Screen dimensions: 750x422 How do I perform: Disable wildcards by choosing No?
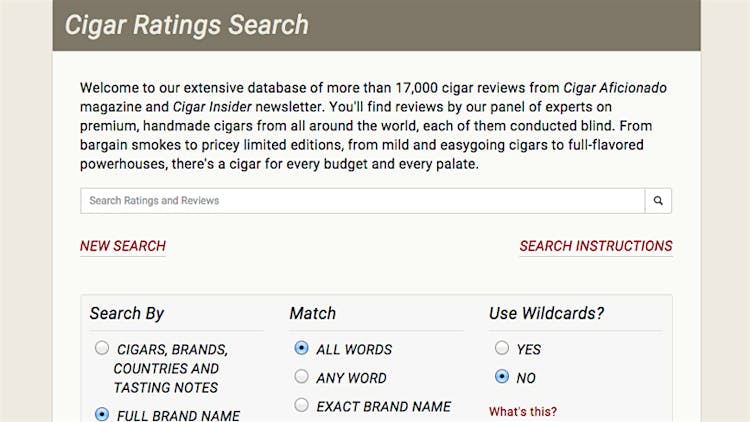pyautogui.click(x=502, y=377)
